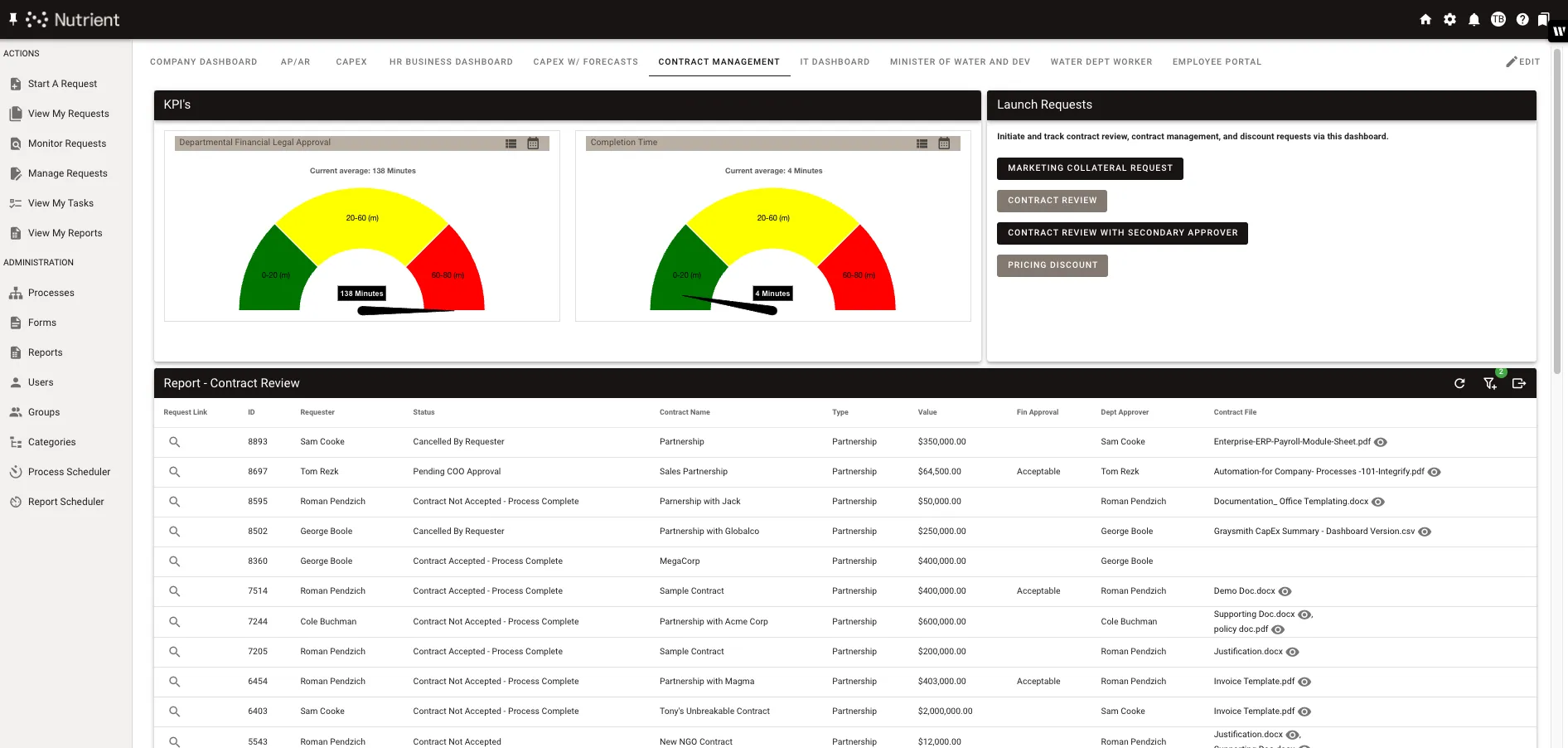Preview Demo Doc.docx with the eye toggle
Screen dimensions: 1568x748
(1285, 591)
